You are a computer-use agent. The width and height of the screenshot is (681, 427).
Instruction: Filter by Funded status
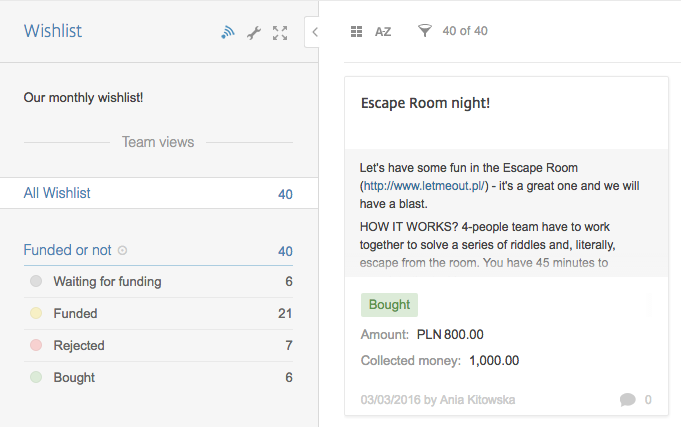(x=75, y=314)
